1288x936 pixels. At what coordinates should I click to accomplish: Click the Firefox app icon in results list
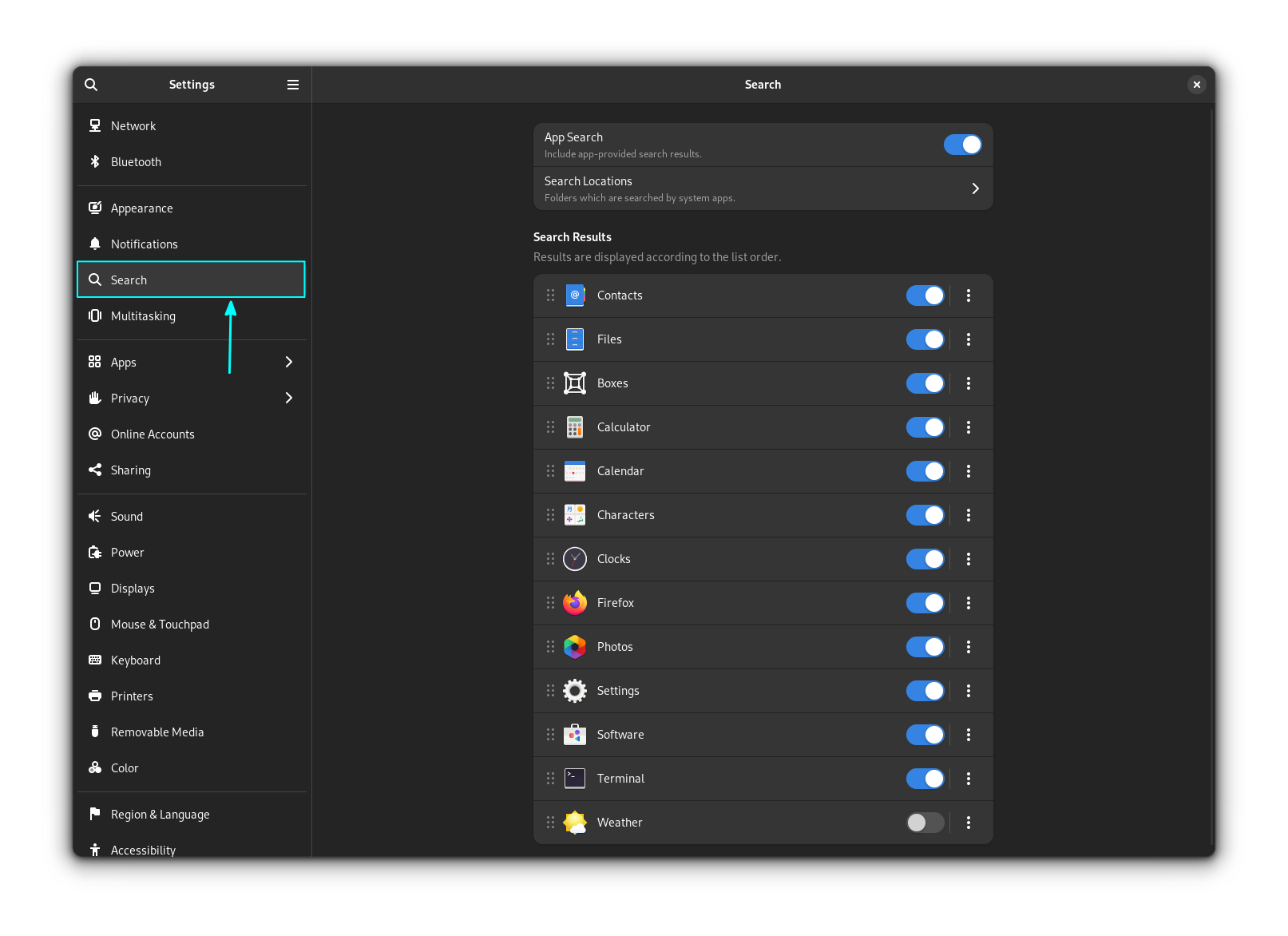pyautogui.click(x=574, y=603)
